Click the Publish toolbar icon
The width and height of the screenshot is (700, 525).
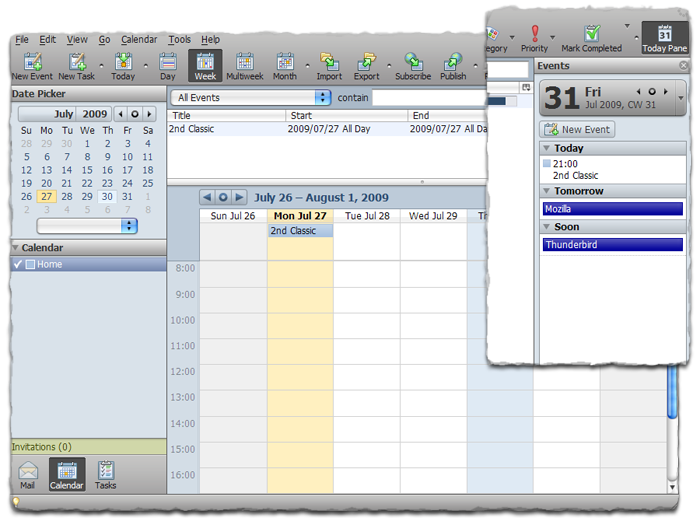coord(453,66)
